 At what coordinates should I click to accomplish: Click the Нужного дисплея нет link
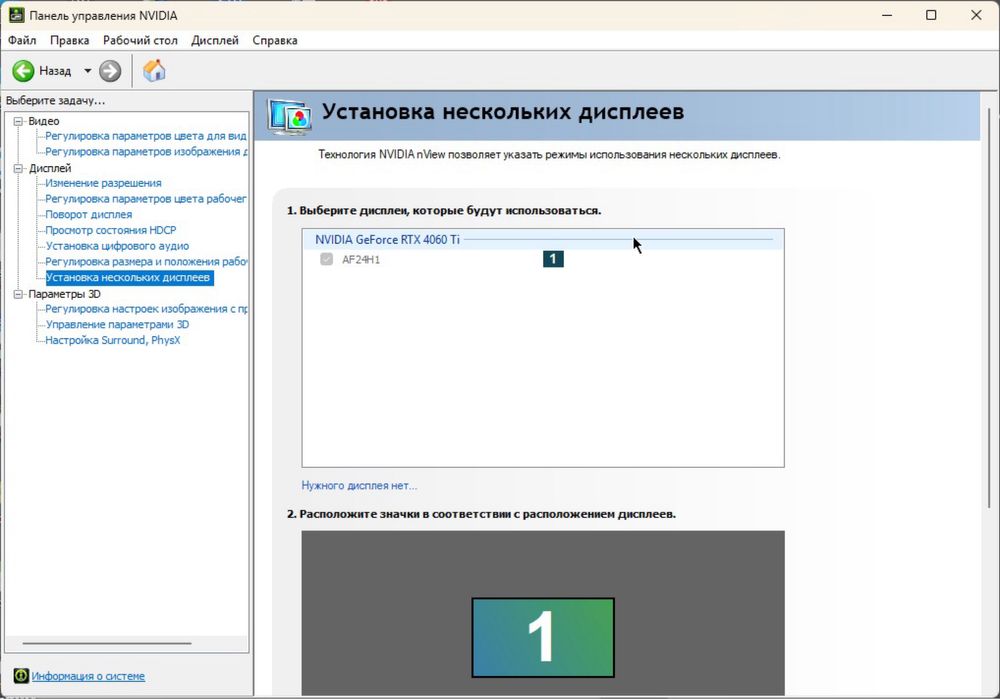coord(359,485)
